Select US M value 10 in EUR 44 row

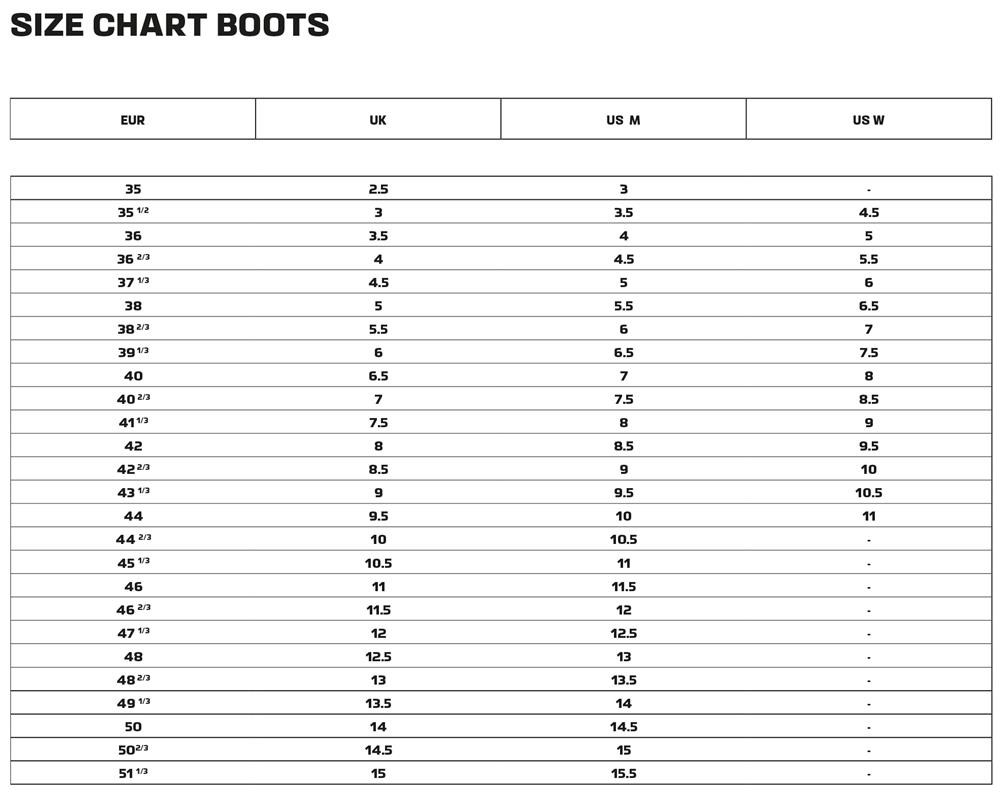click(623, 516)
